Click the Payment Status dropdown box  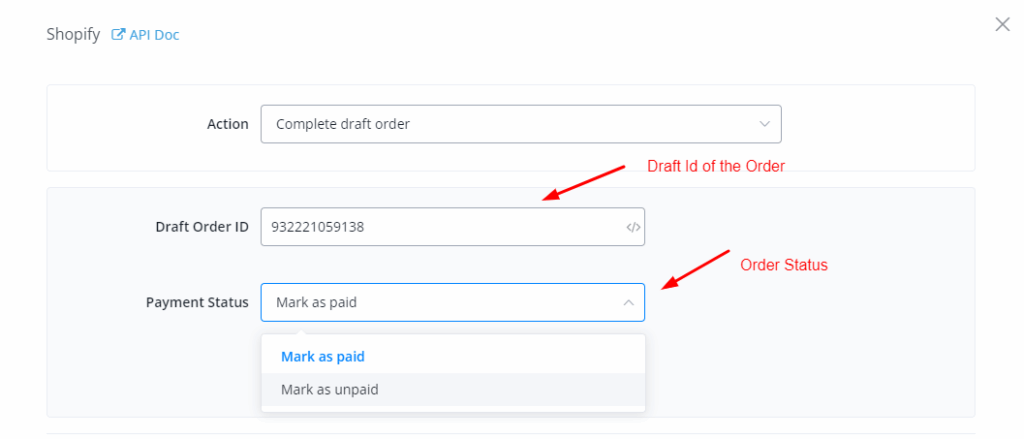[440, 302]
